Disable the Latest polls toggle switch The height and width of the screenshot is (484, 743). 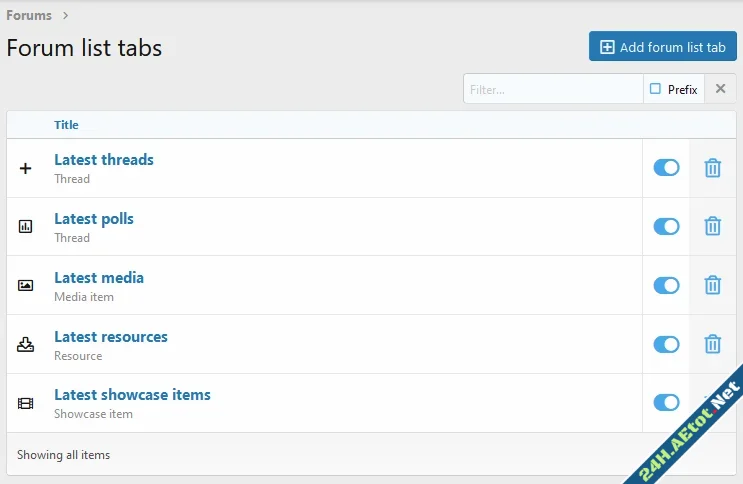[x=666, y=227]
